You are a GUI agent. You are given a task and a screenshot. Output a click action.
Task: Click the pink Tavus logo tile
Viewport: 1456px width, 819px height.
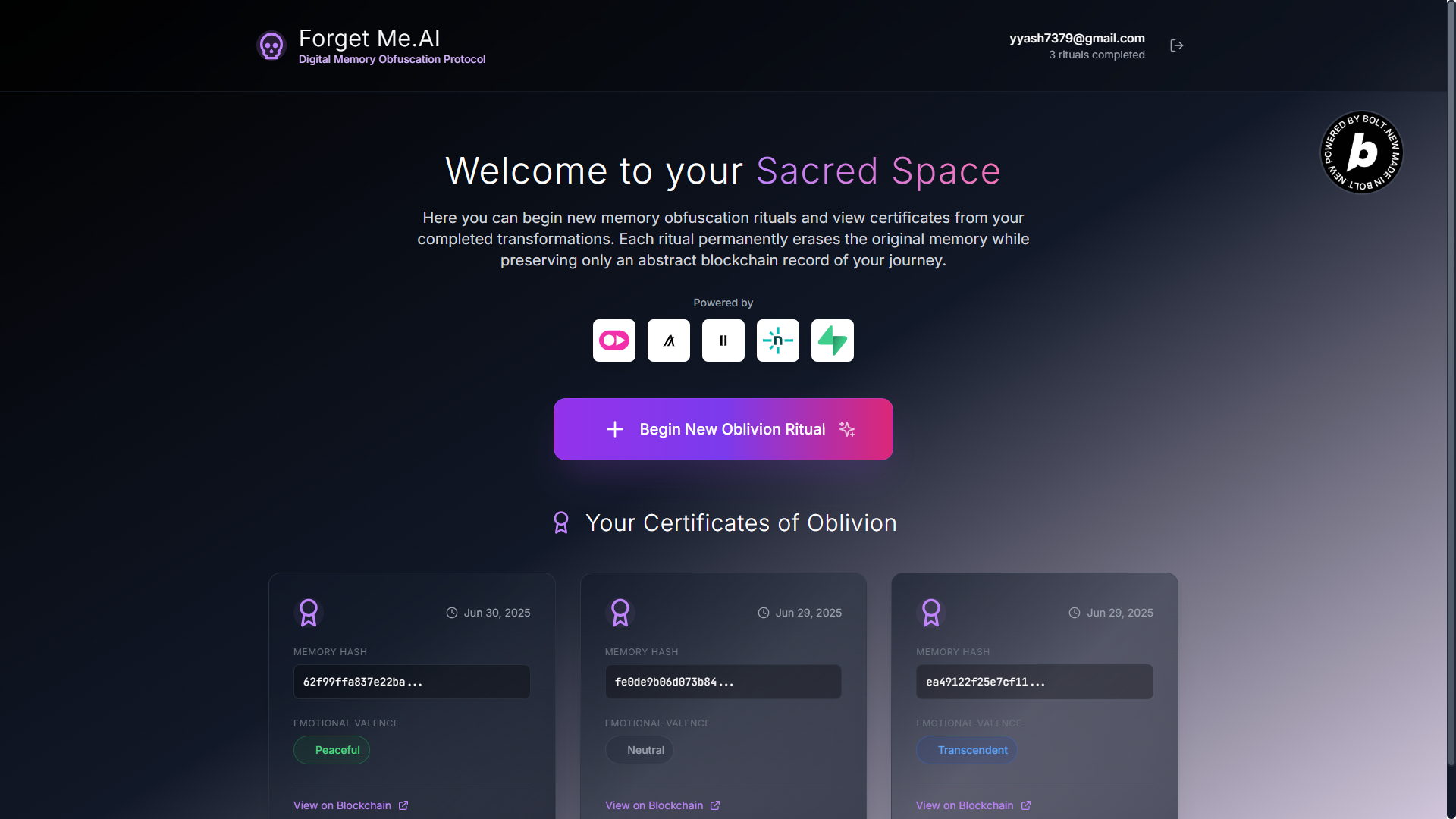[613, 340]
